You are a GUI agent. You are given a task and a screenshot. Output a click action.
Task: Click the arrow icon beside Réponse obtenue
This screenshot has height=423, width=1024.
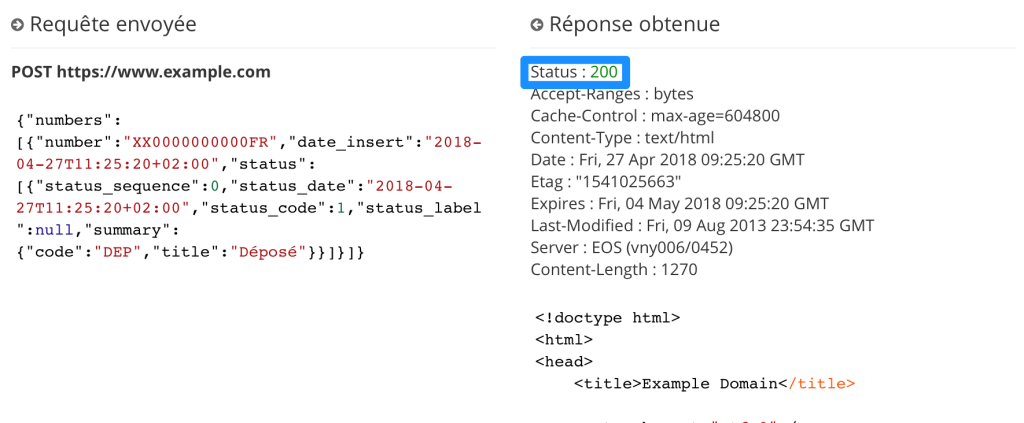point(537,25)
